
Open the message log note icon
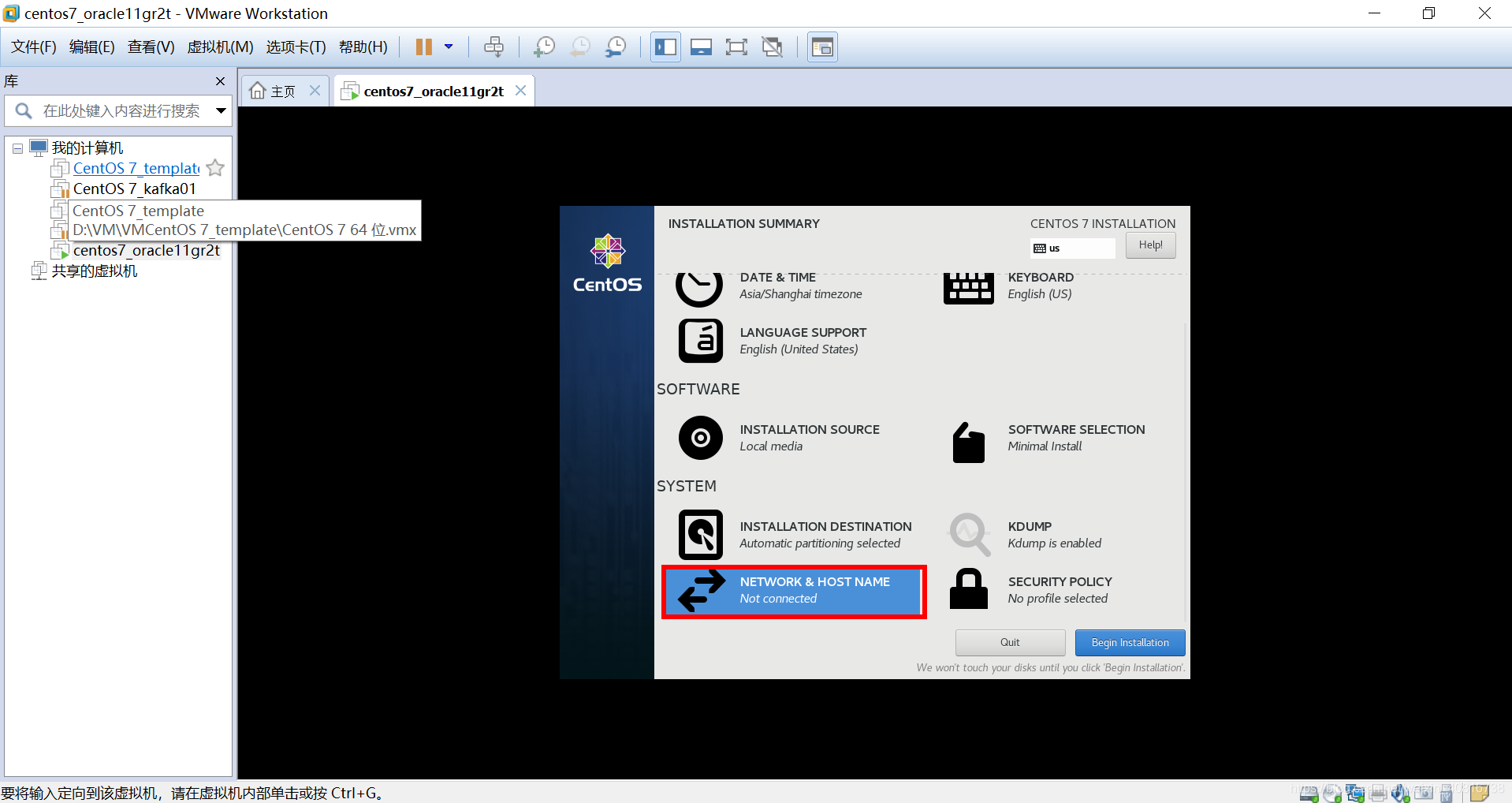pos(1479,793)
